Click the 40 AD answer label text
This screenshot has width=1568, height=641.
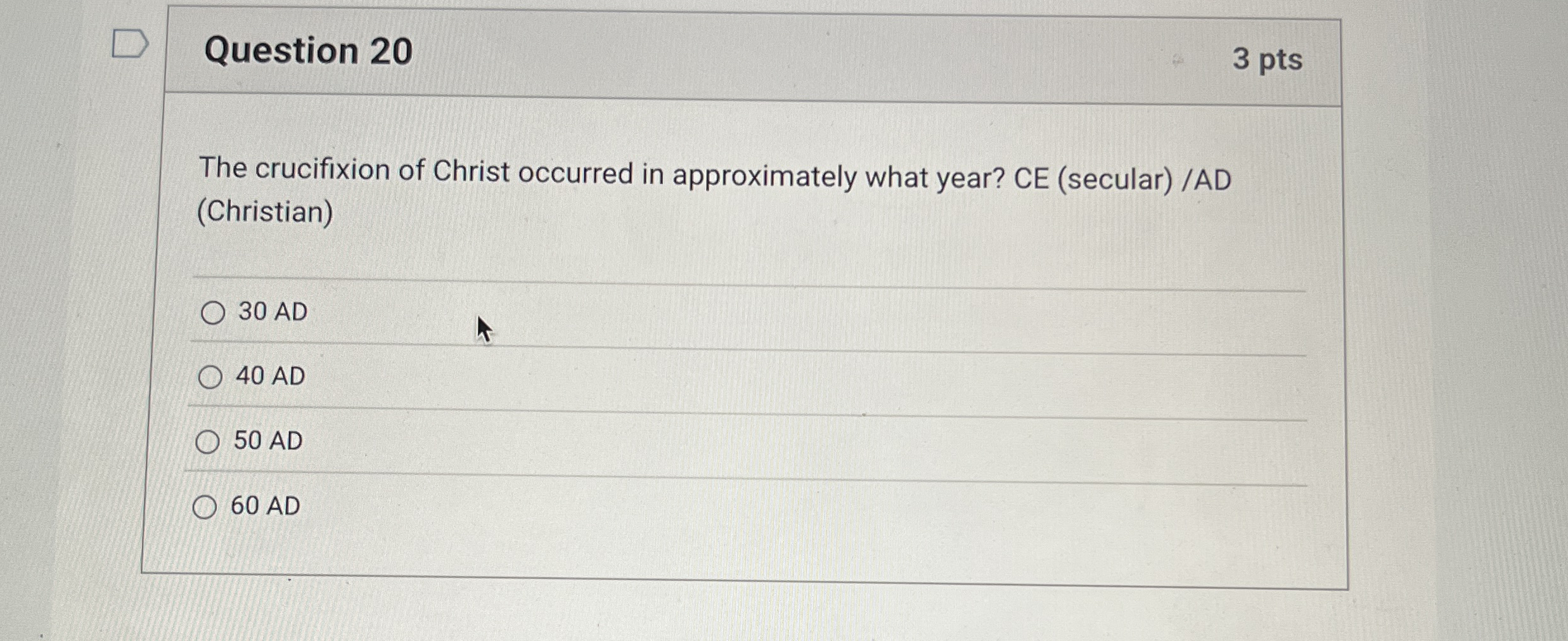[x=269, y=377]
